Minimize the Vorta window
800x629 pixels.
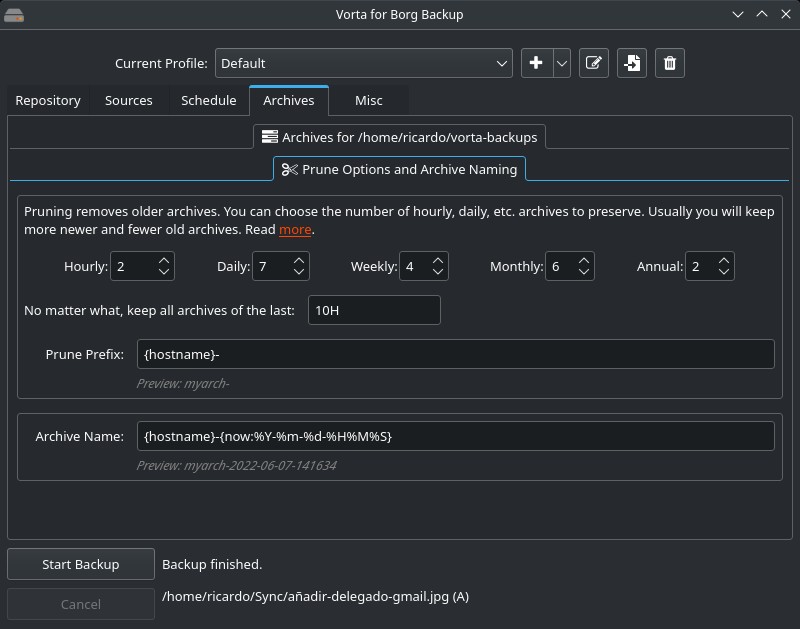click(738, 14)
